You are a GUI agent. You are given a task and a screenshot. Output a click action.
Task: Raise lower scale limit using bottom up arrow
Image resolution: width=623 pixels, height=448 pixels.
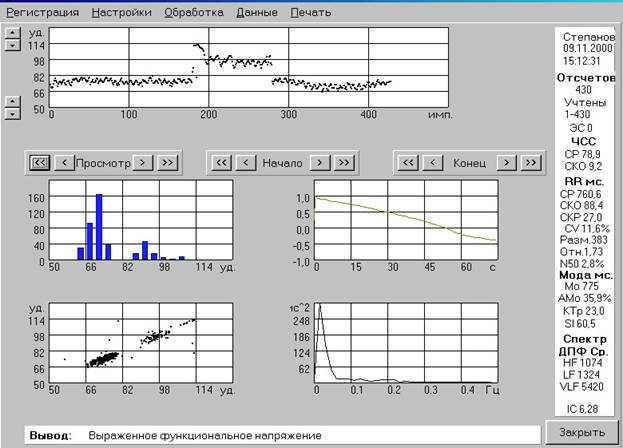point(13,101)
